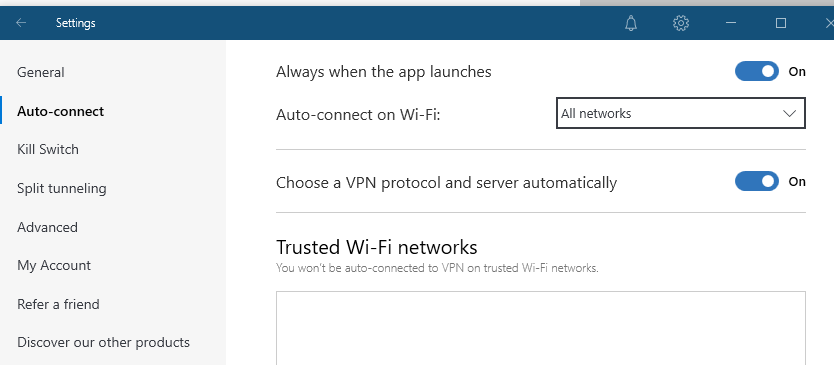Open the Advanced settings page

(x=47, y=227)
